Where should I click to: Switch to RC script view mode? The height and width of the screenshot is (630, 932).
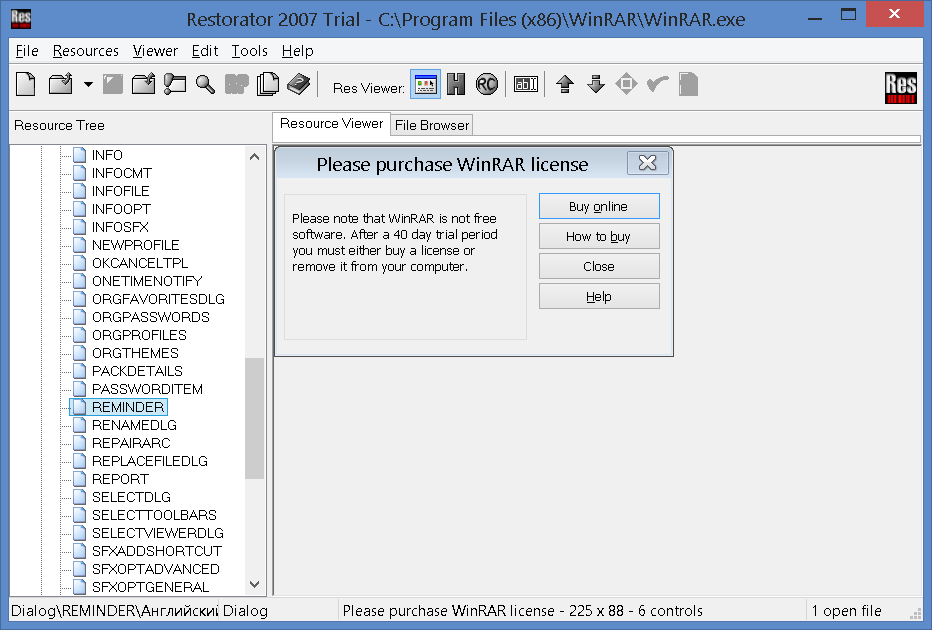(x=487, y=85)
